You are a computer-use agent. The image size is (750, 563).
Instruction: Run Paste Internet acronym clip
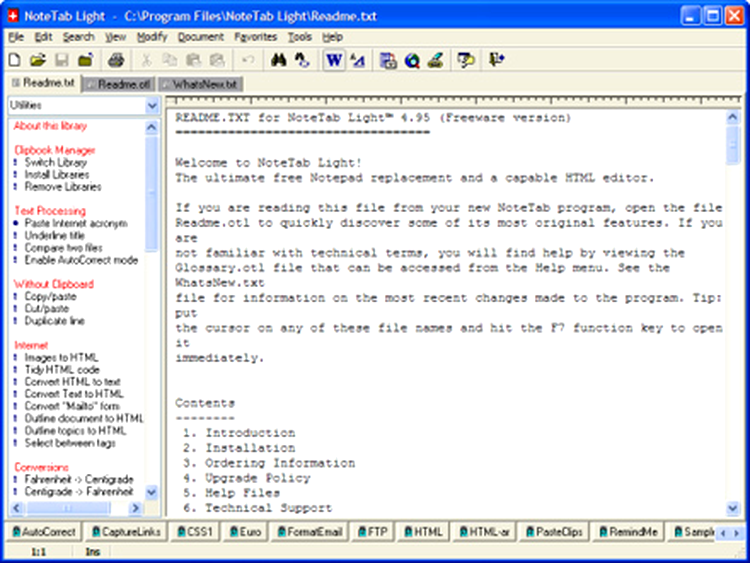click(x=76, y=223)
